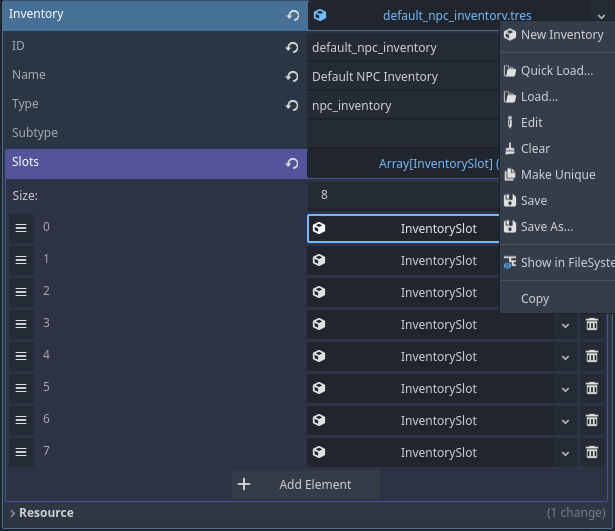Toggle the inventory resource dropdown arrow

click(600, 16)
